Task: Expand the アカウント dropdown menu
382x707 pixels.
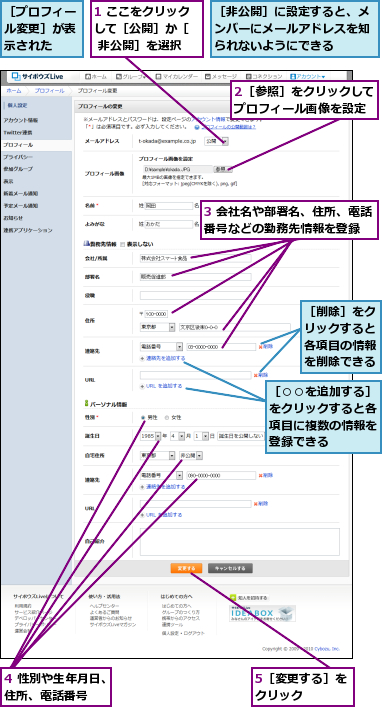Action: pos(308,77)
